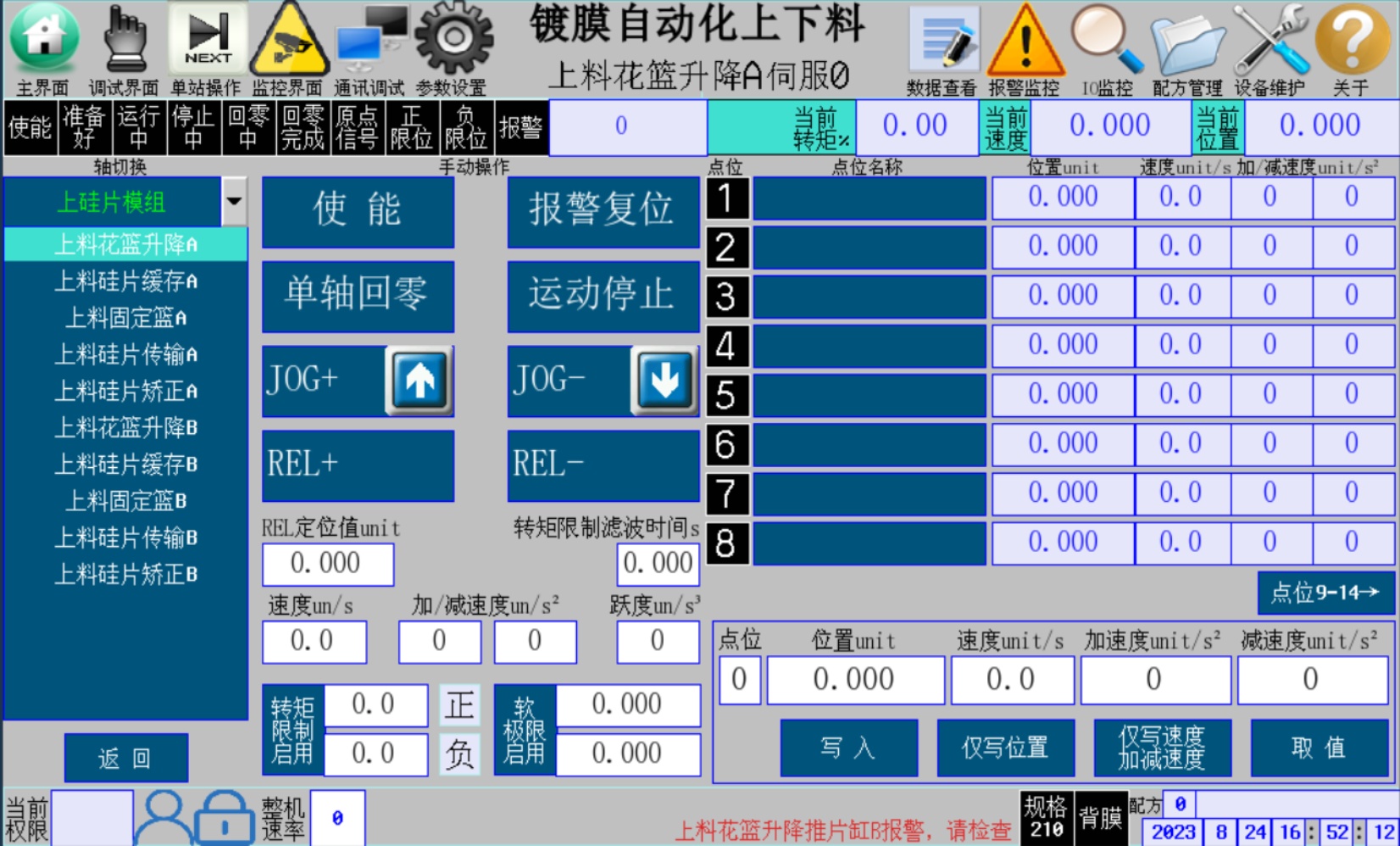Click the REL定位值 input field
This screenshot has height=846, width=1400.
coord(327,564)
